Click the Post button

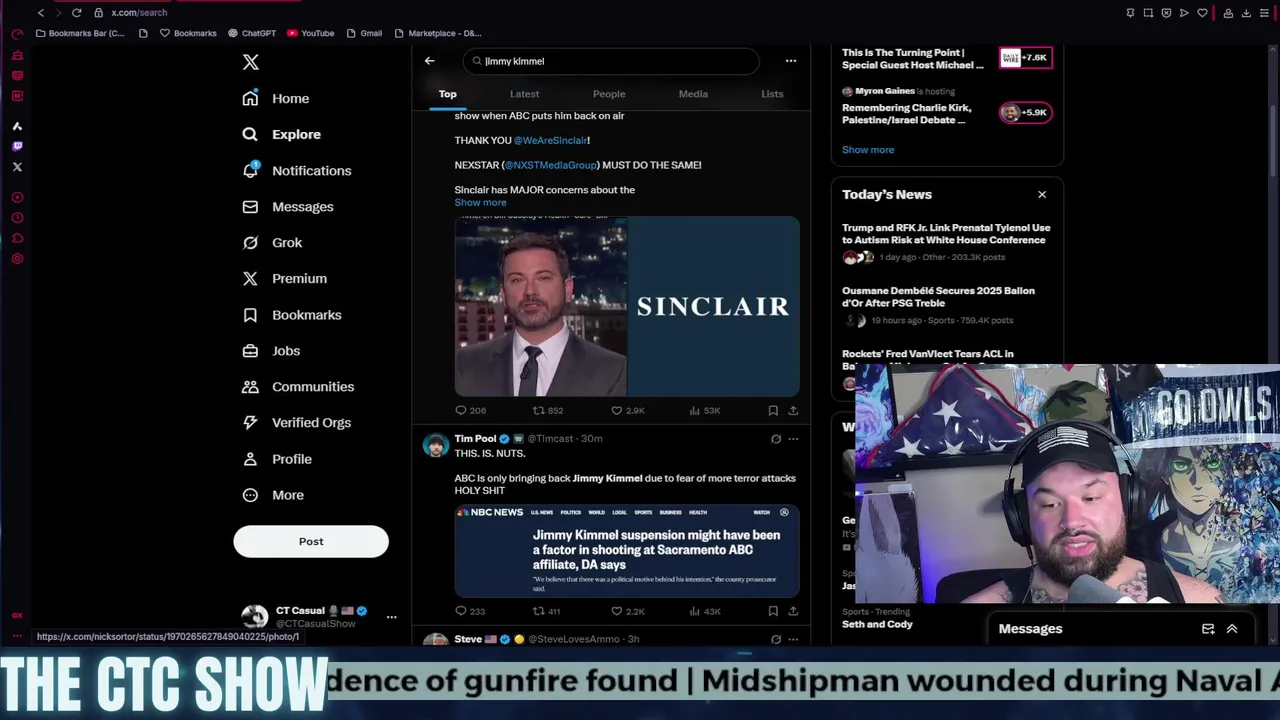[311, 541]
